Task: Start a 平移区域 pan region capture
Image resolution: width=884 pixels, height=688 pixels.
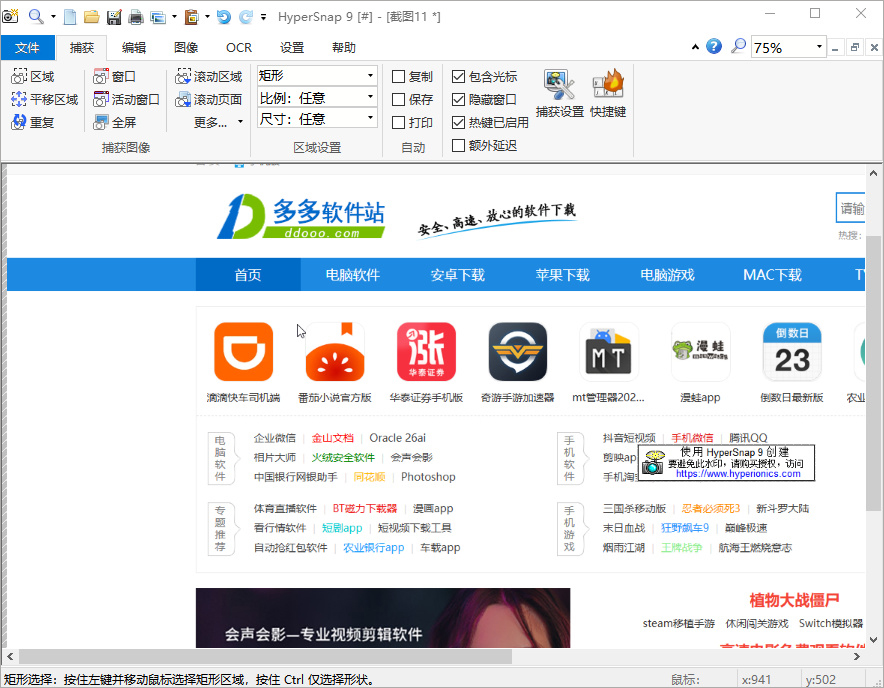Action: pos(45,99)
